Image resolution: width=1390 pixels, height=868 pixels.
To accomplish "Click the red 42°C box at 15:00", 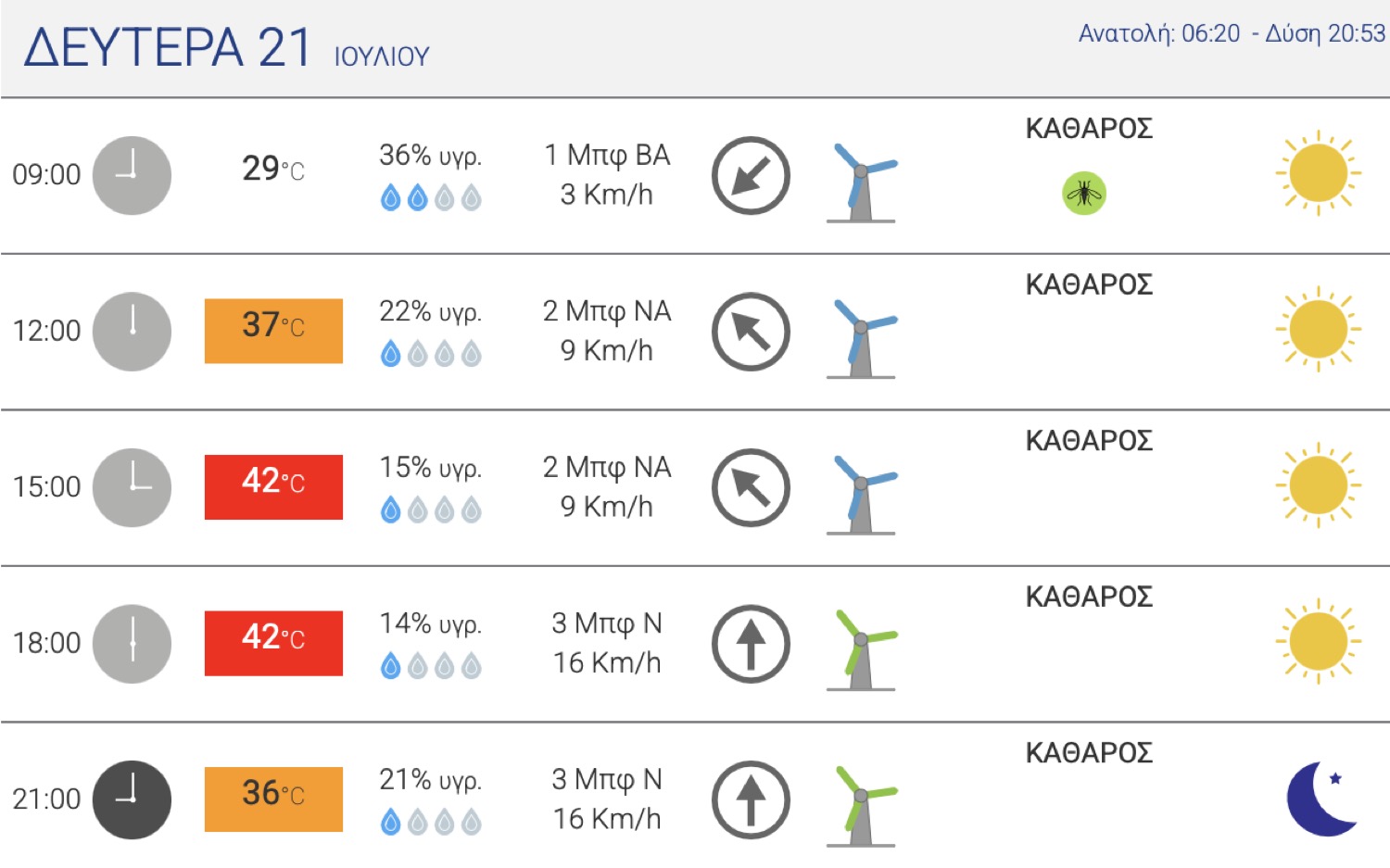I will click(x=273, y=487).
